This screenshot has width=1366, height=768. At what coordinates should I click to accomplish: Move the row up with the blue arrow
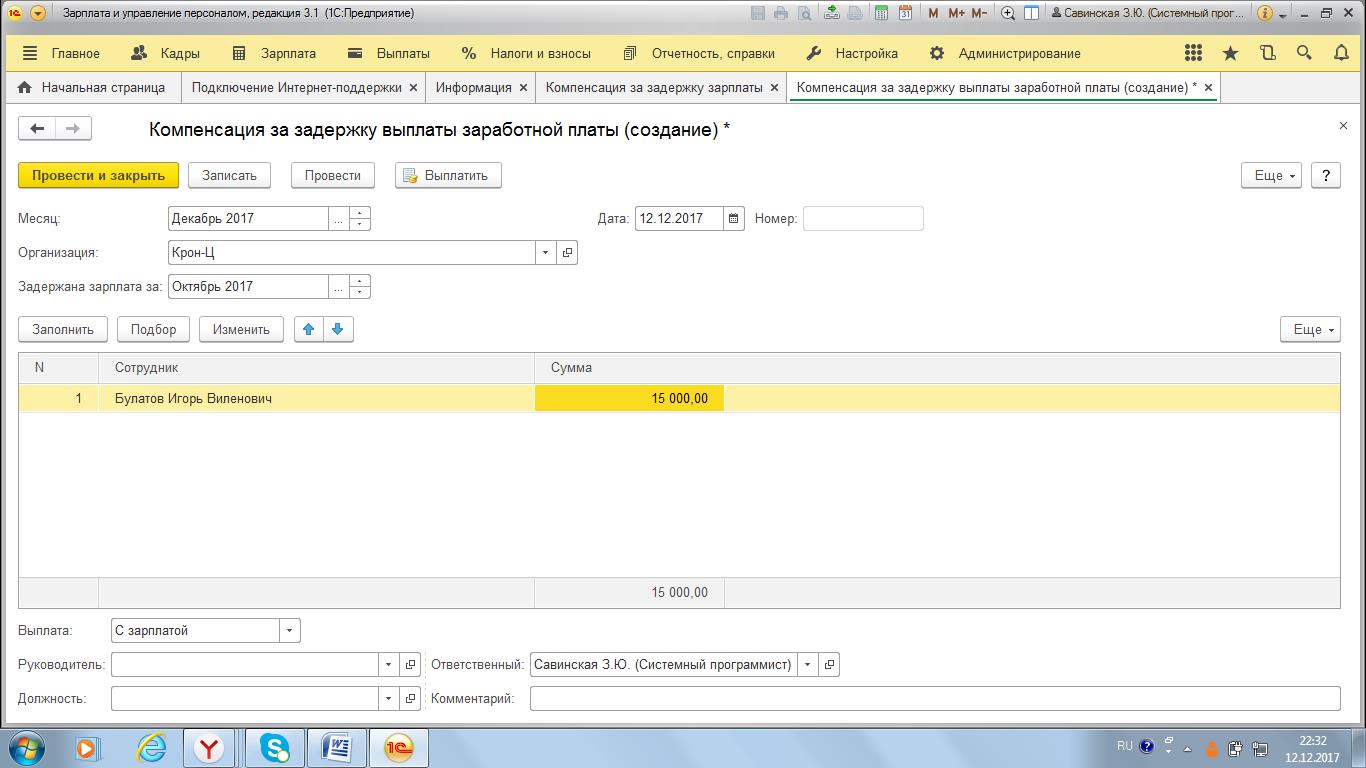pyautogui.click(x=308, y=329)
